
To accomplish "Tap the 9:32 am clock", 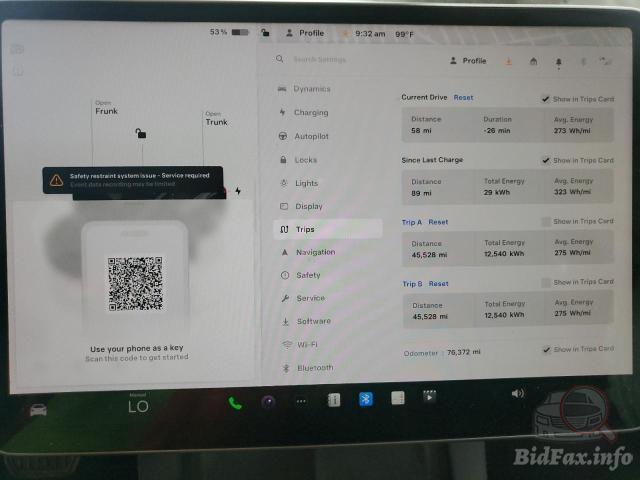I will (370, 33).
